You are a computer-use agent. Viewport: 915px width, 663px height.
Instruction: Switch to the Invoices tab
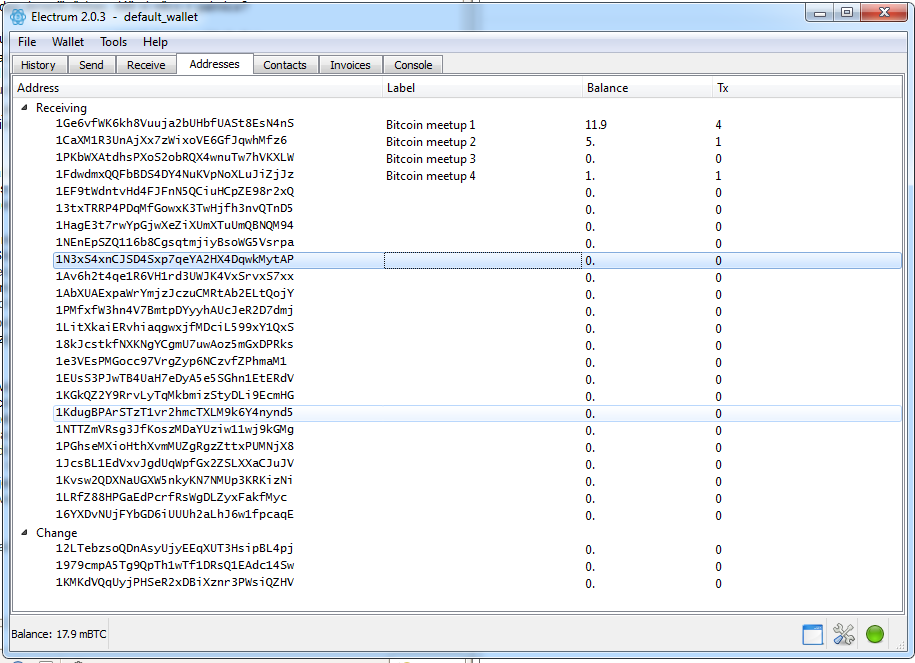(x=350, y=65)
